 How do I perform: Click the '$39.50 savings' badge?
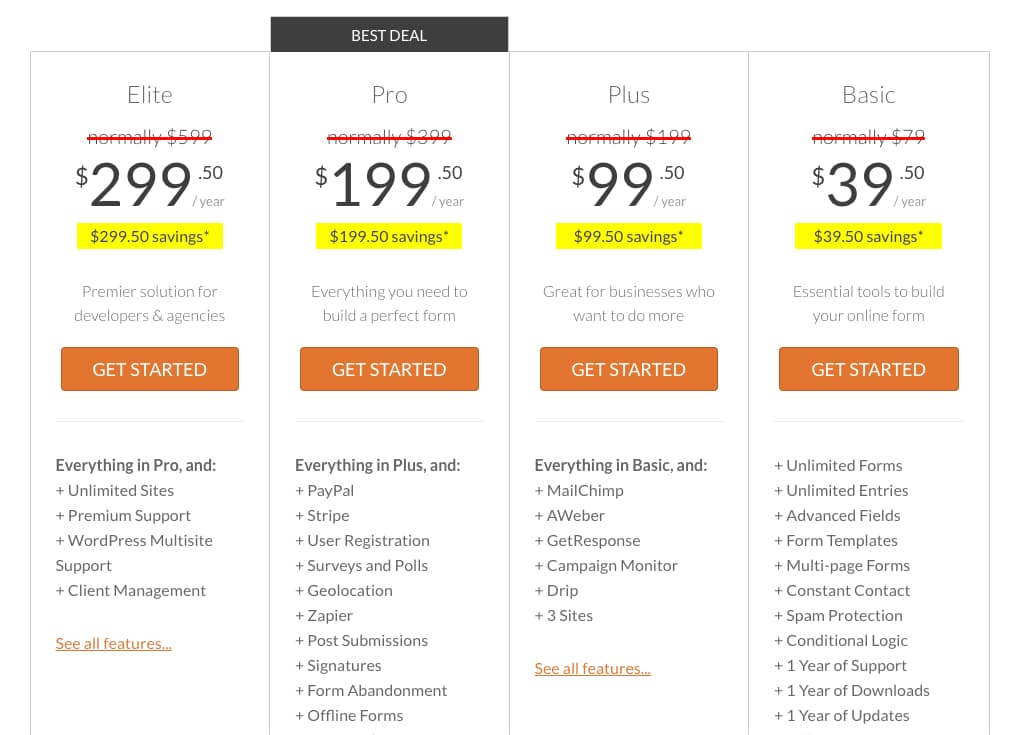pos(868,236)
